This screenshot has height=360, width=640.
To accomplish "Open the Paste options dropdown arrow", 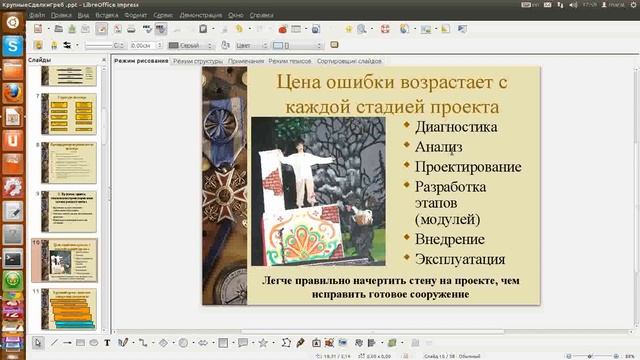I will tap(213, 29).
